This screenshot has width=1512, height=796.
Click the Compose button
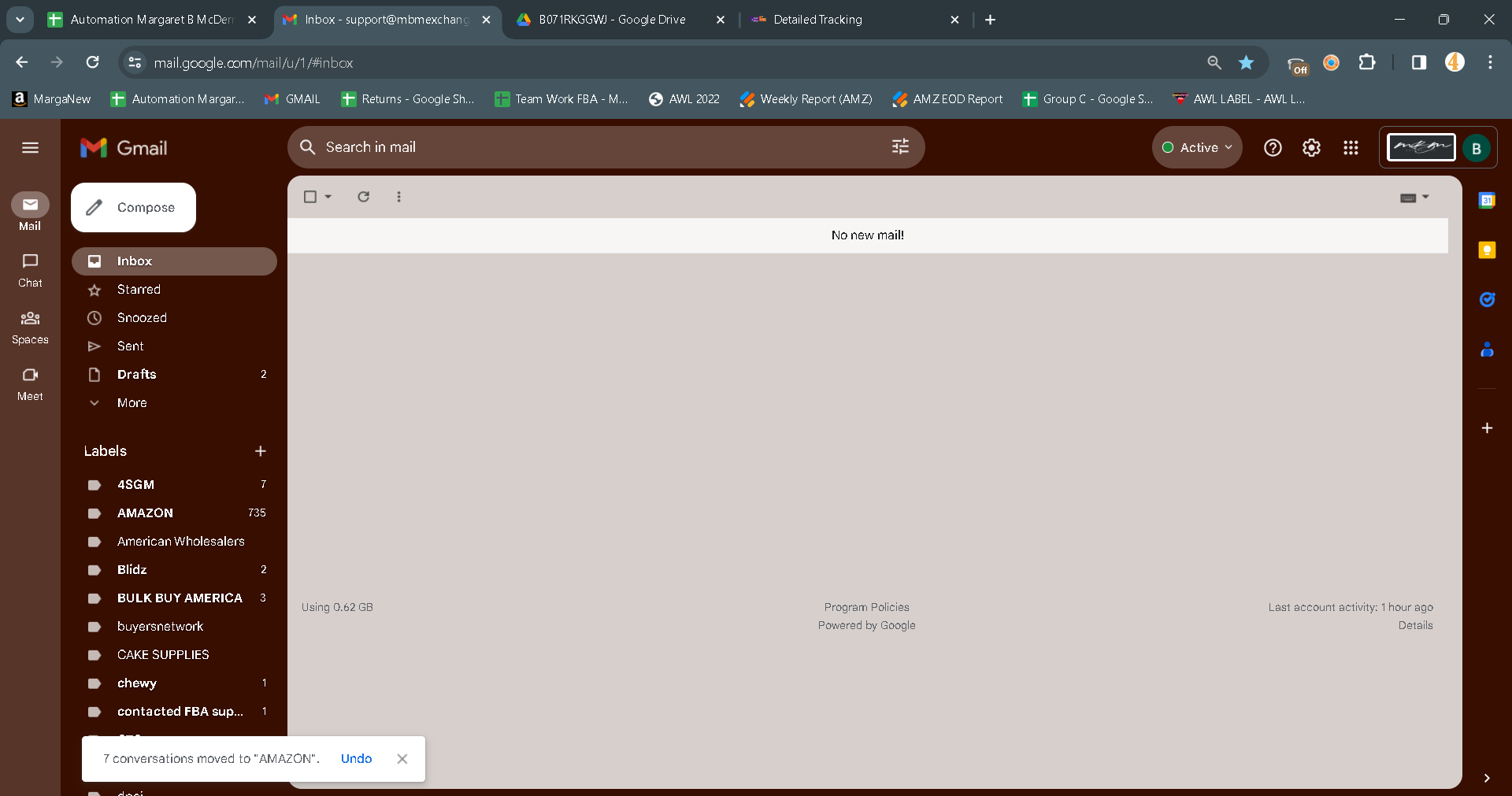click(x=133, y=207)
